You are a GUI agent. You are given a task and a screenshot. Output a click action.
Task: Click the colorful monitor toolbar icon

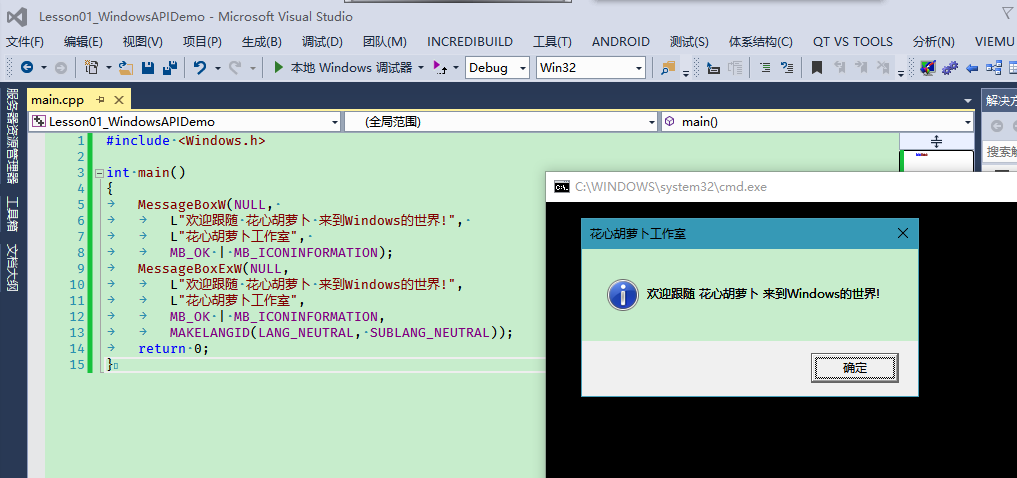pos(928,67)
